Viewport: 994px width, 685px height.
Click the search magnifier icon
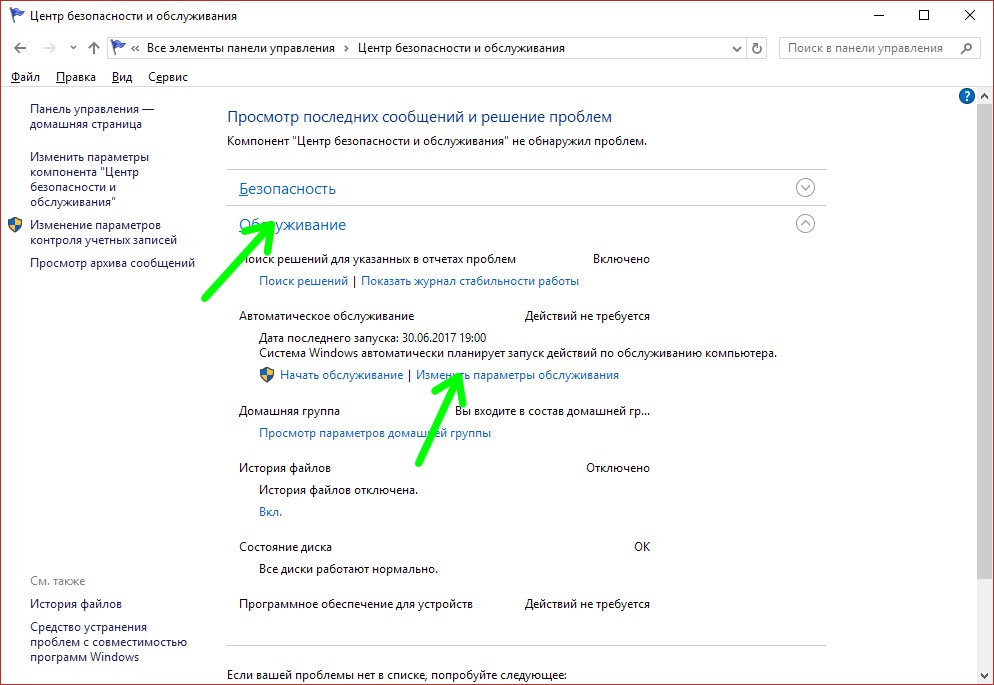pos(966,48)
